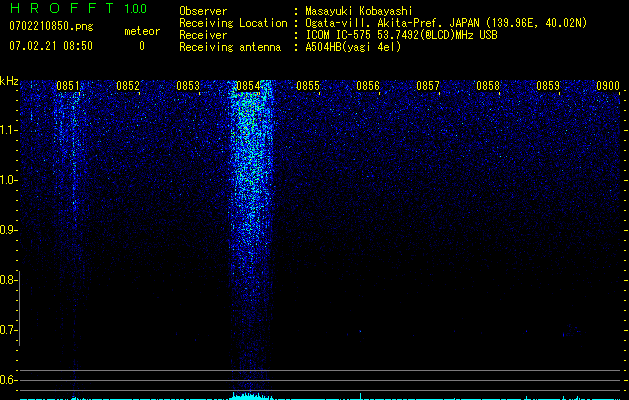Click the 0852 time marker
The image size is (629, 400).
pyautogui.click(x=128, y=86)
